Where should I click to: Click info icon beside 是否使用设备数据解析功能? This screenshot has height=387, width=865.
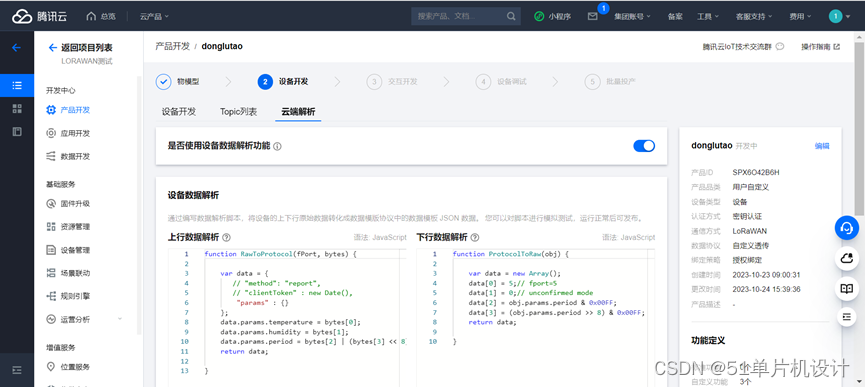(277, 146)
